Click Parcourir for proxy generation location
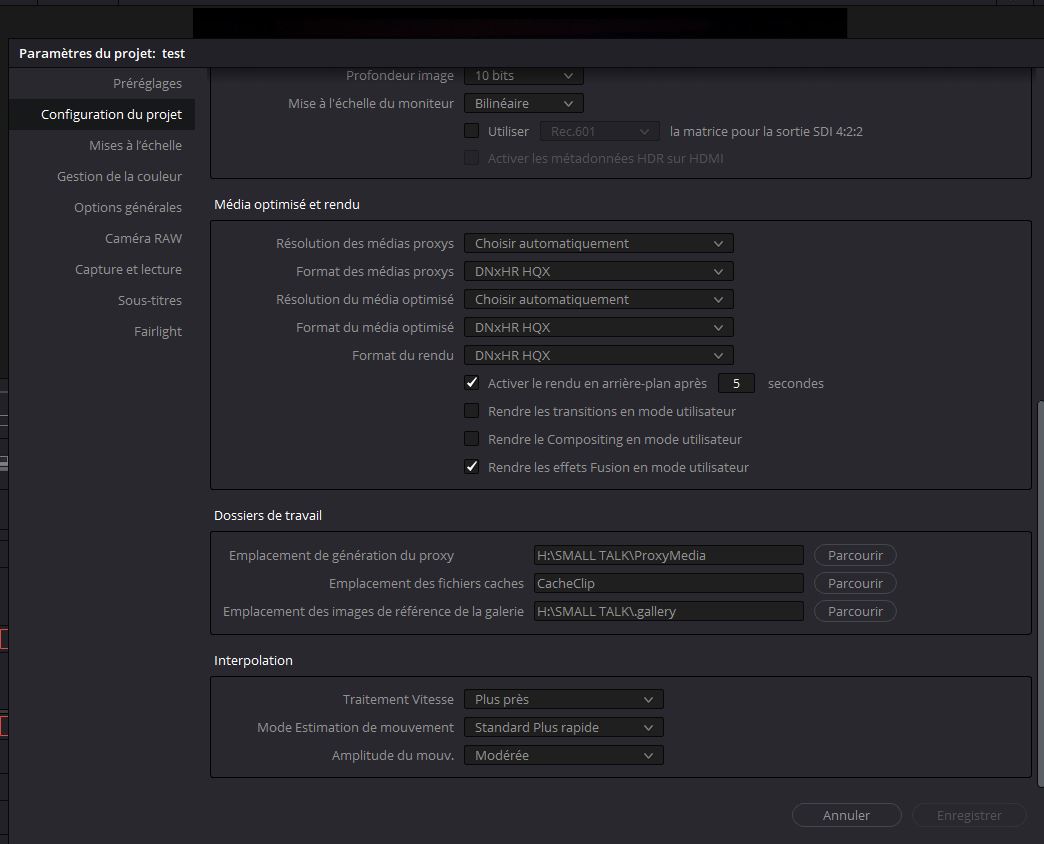The image size is (1044, 844). coord(855,555)
